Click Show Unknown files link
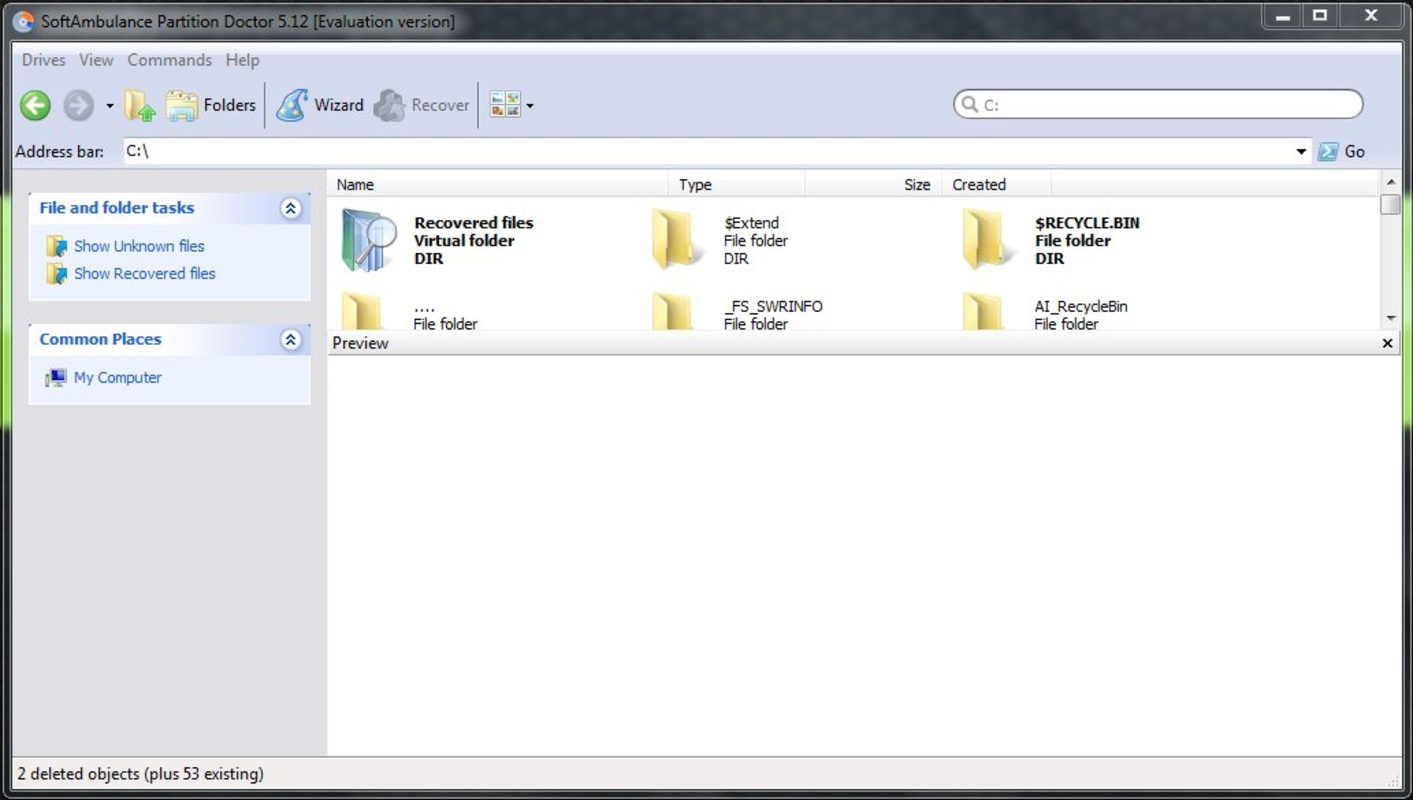Image resolution: width=1413 pixels, height=800 pixels. pyautogui.click(x=139, y=246)
